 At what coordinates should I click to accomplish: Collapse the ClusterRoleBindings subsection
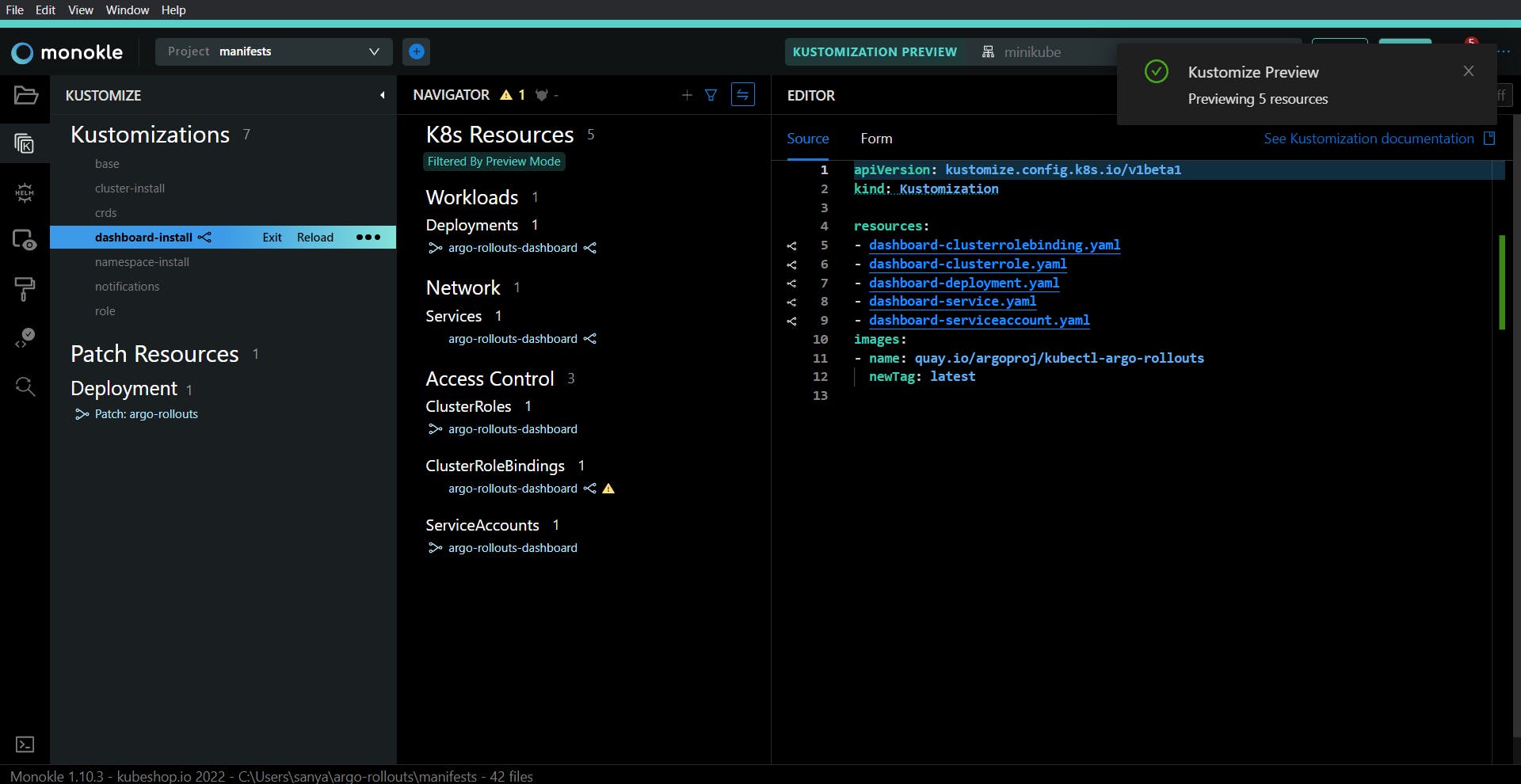[495, 466]
